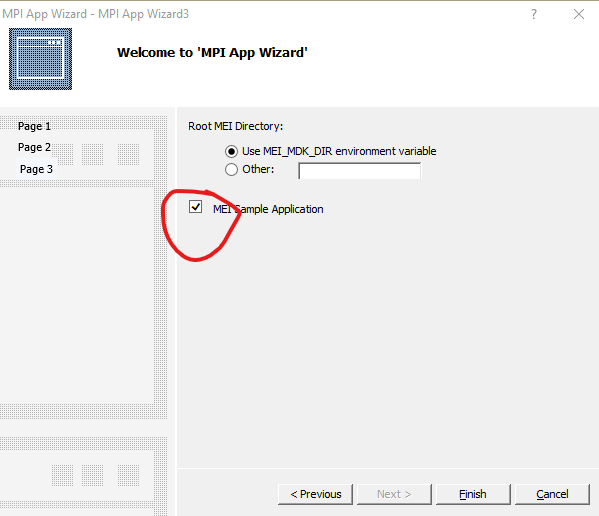Click the Other: label text
This screenshot has height=516, width=599.
[258, 169]
